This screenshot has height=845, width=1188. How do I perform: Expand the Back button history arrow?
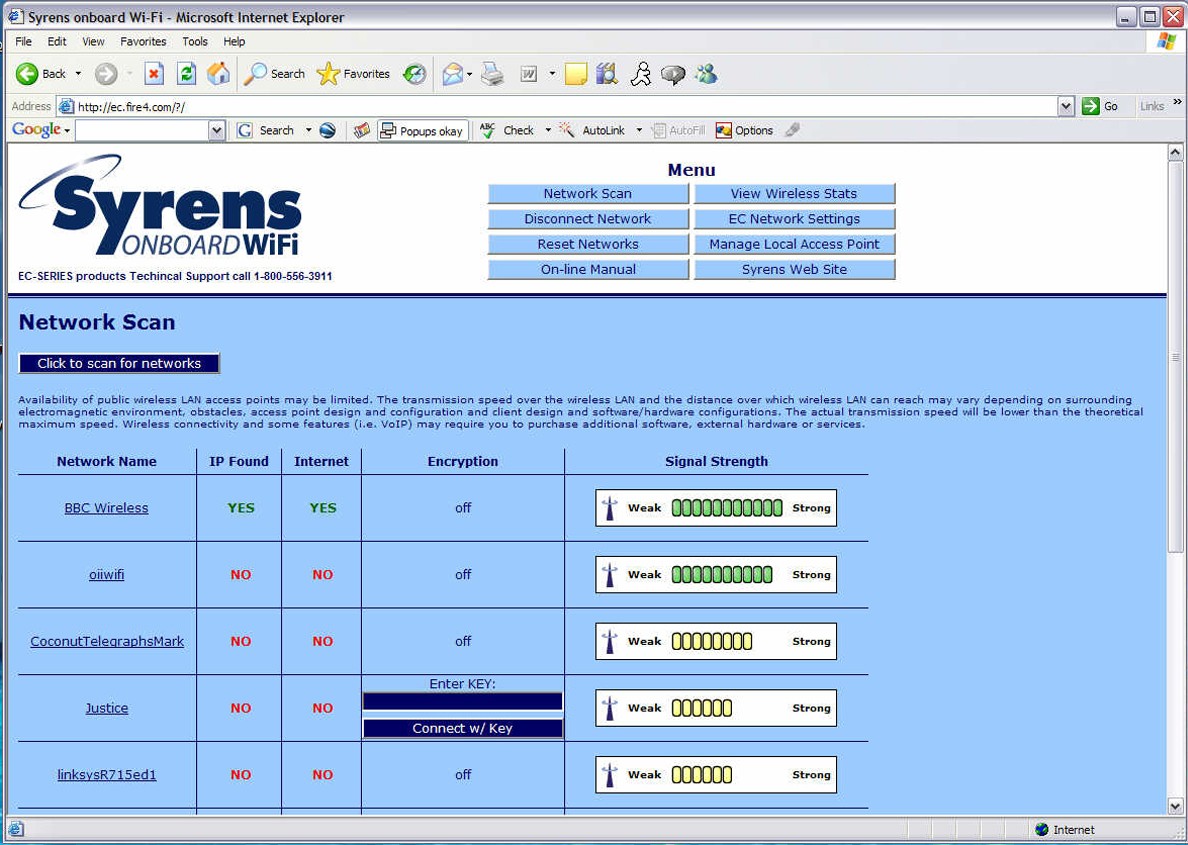pyautogui.click(x=78, y=74)
